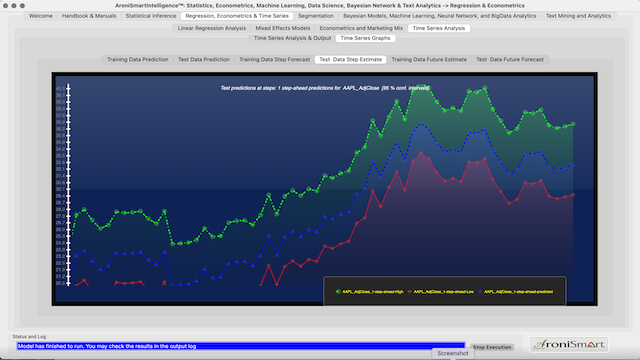
Task: Click the AroniSmart logo
Action: point(569,344)
